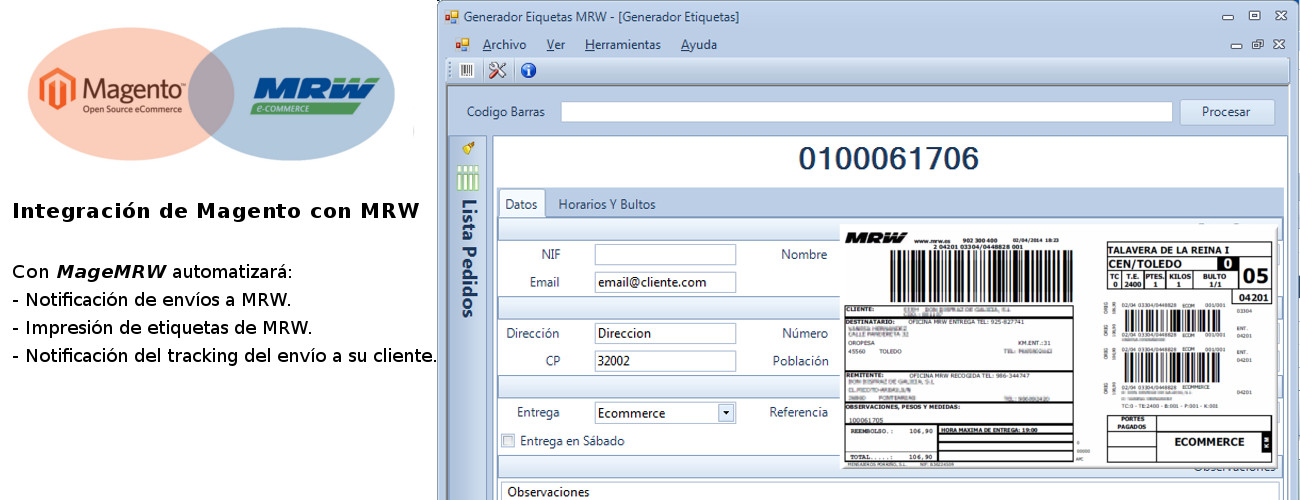Viewport: 1300px width, 500px height.
Task: Click the barcode generator toolbar icon
Action: [467, 70]
